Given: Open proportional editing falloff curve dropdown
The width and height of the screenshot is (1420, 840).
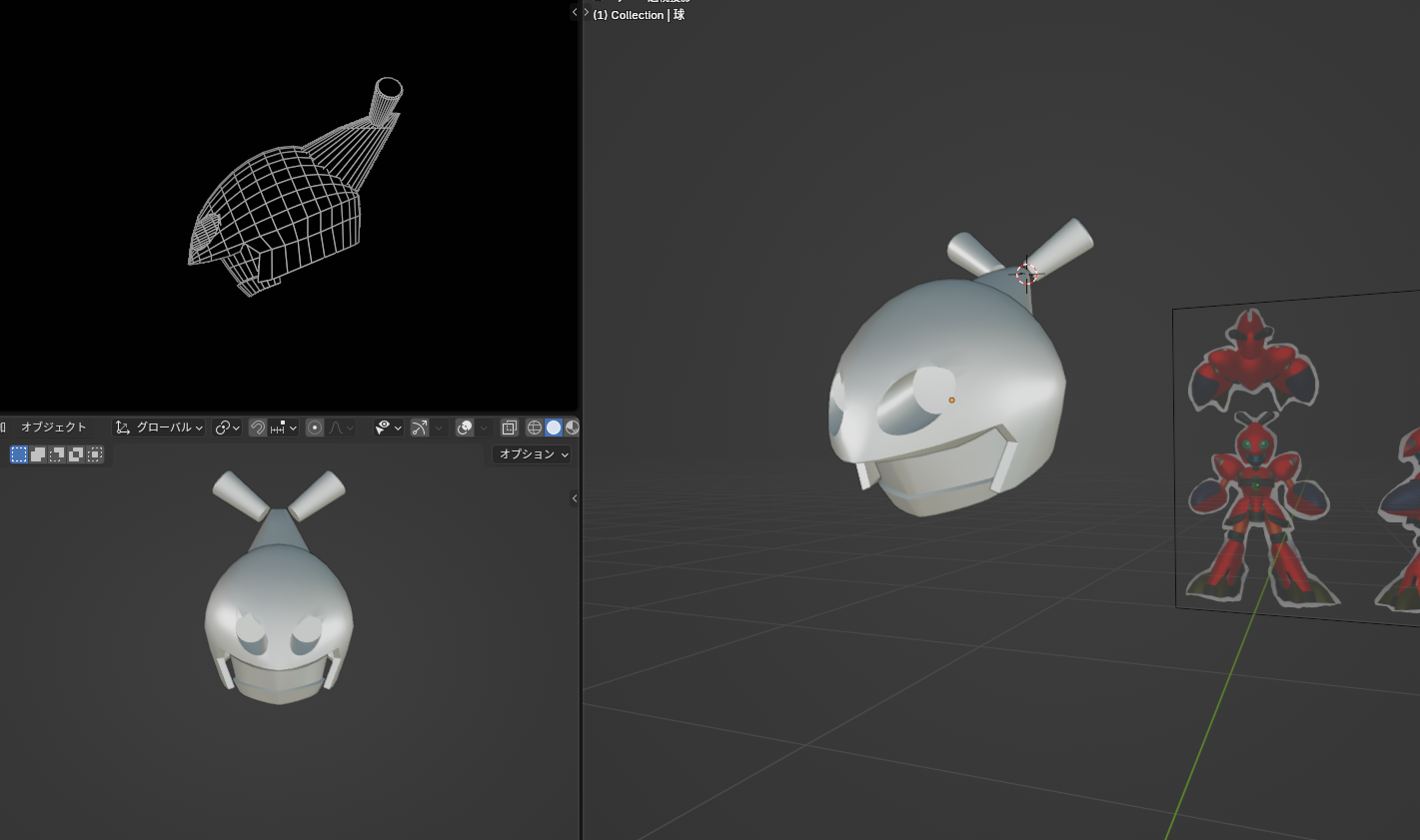Looking at the screenshot, I should (341, 427).
